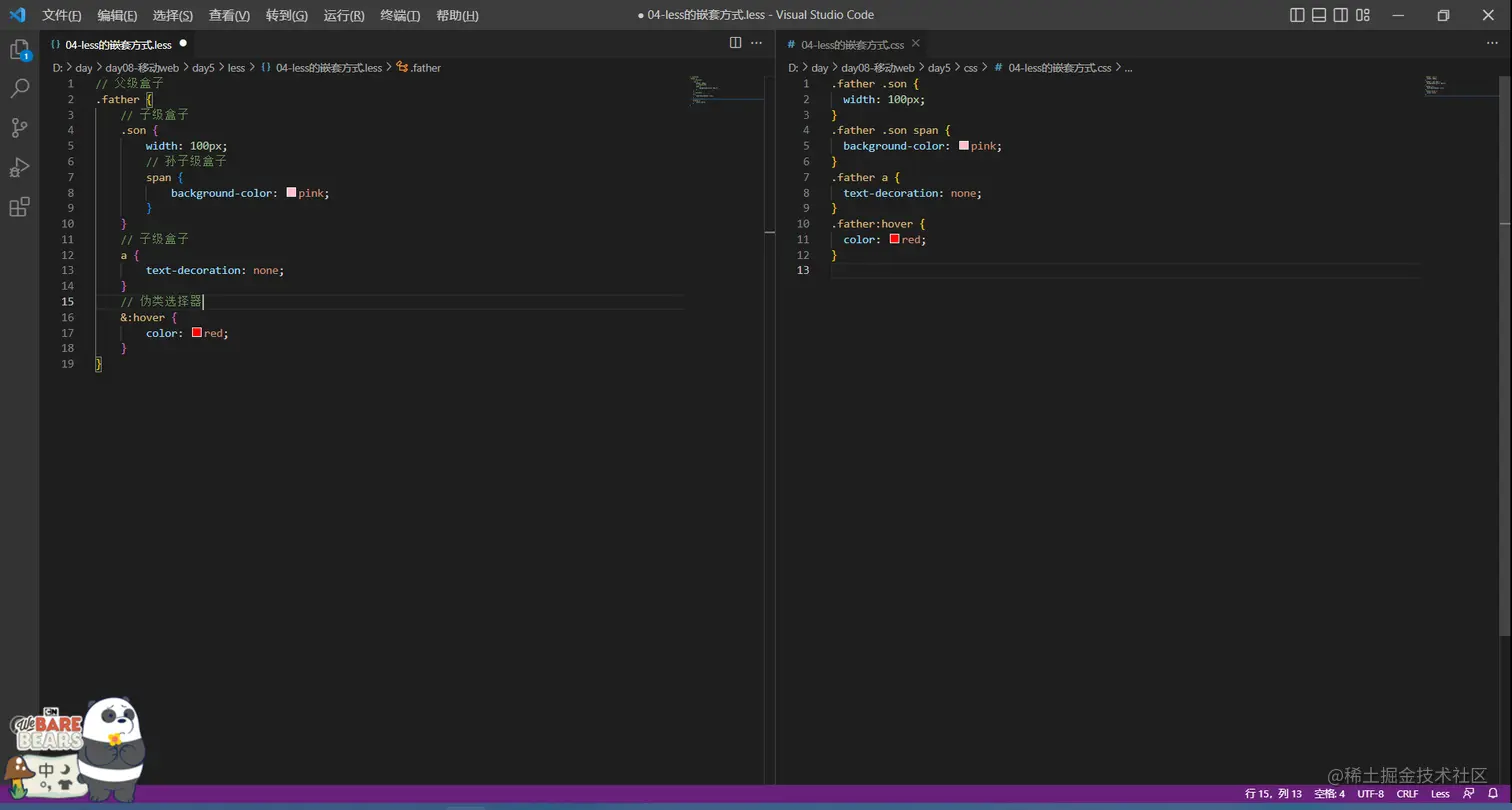Open the 查看(V) menu

click(229, 15)
